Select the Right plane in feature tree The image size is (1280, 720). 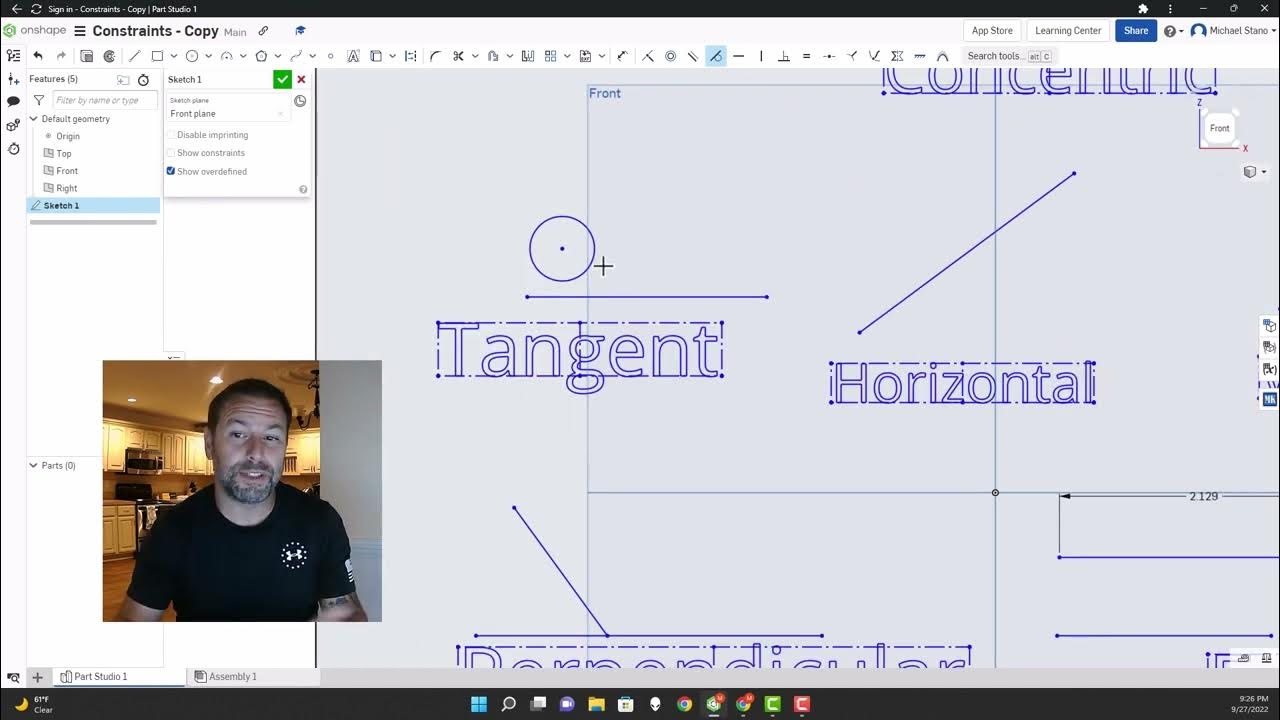67,188
